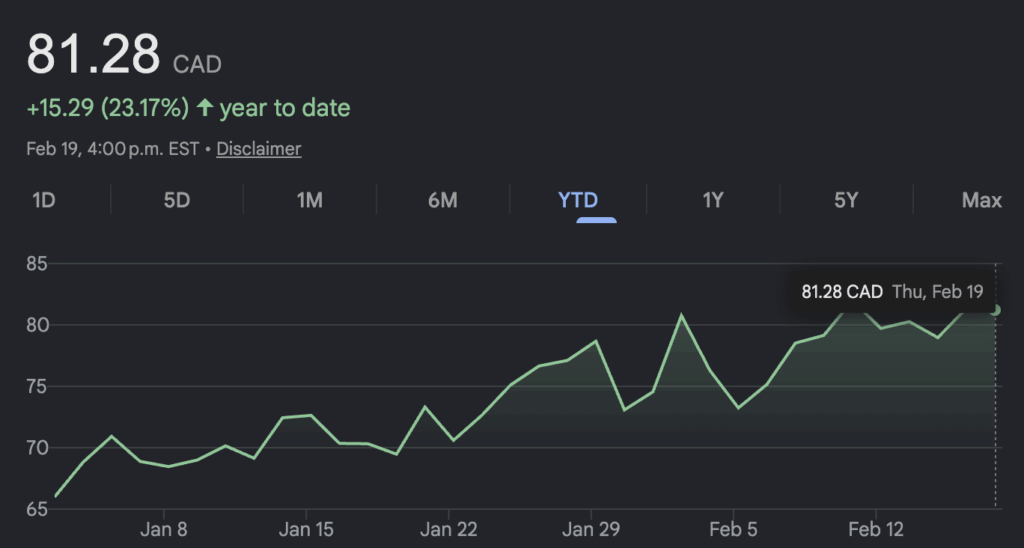Open the Disclaimer link
1024x548 pixels.
(x=258, y=149)
